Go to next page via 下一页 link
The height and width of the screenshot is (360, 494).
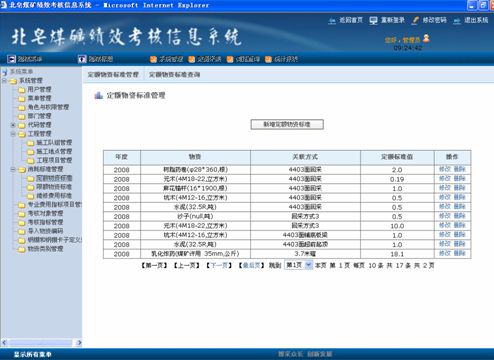[219, 265]
